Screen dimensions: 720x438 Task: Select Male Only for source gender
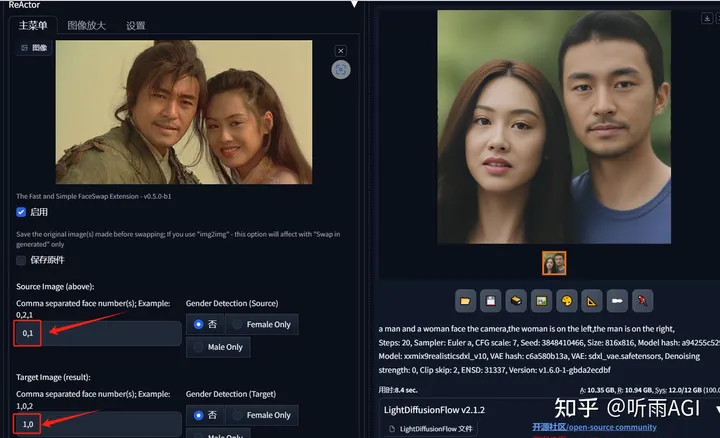click(218, 347)
